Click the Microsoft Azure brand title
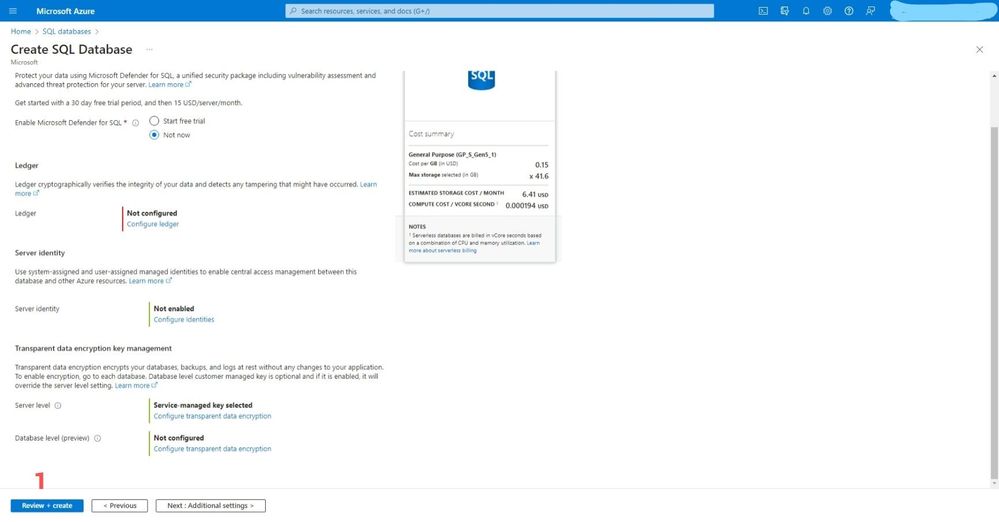 click(x=66, y=11)
